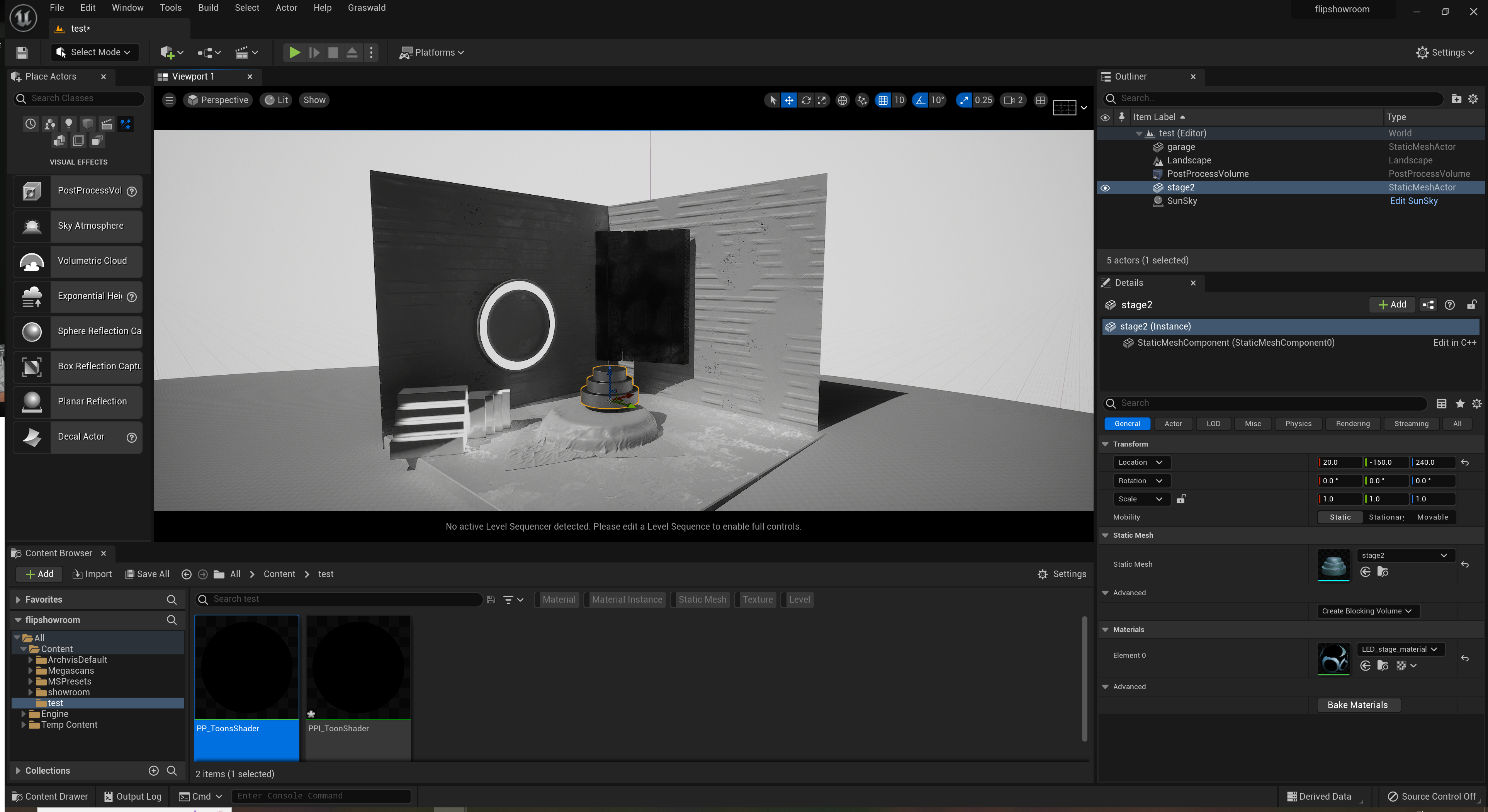Viewport: 1488px width, 812px height.
Task: Click the Edit SunSky link
Action: [x=1413, y=201]
